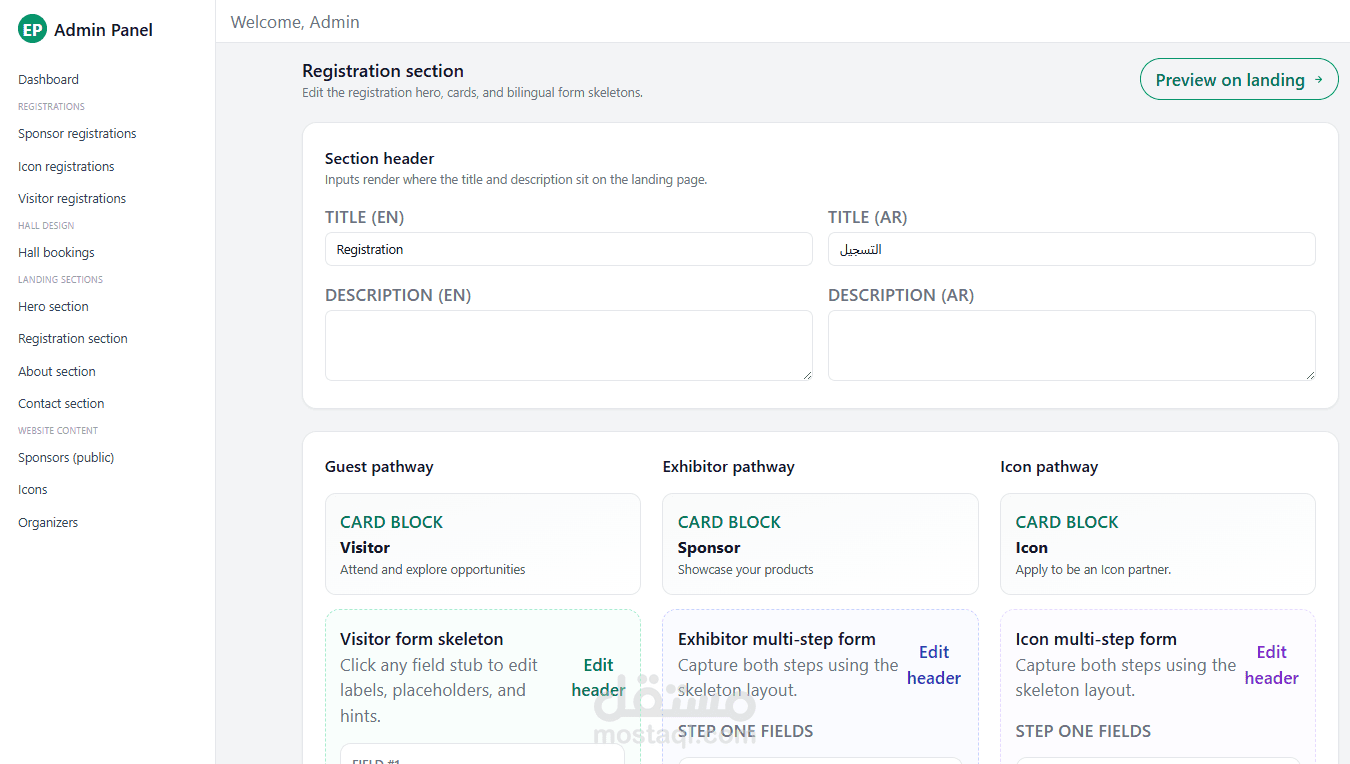
Task: Open the About section editor
Action: [x=57, y=371]
